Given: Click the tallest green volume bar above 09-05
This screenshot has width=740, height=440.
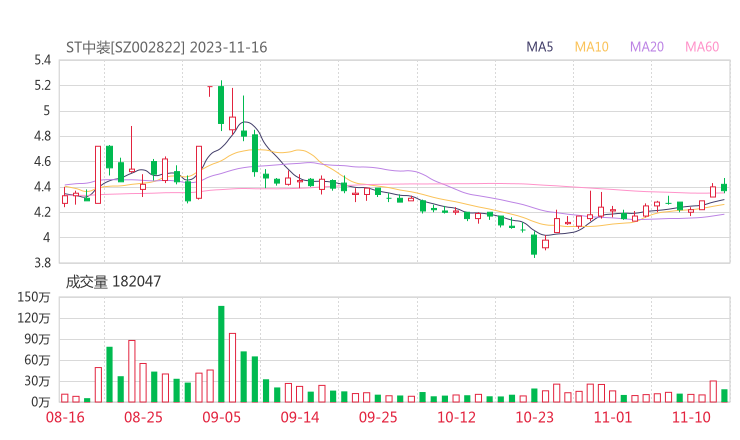Looking at the screenshot, I should tap(221, 354).
